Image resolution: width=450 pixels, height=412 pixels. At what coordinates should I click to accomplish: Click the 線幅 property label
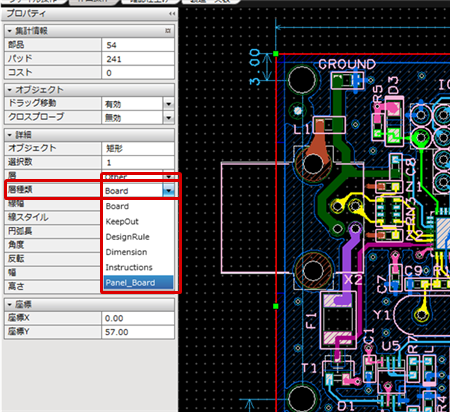point(16,203)
